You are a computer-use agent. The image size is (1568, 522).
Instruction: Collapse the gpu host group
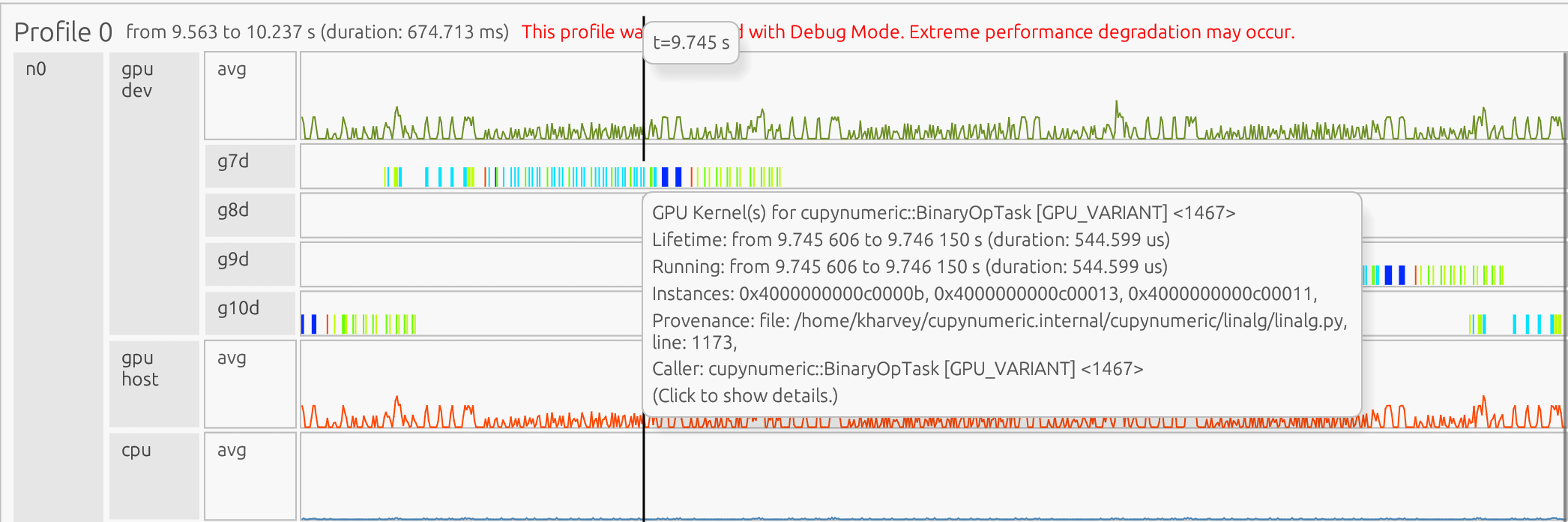point(140,369)
